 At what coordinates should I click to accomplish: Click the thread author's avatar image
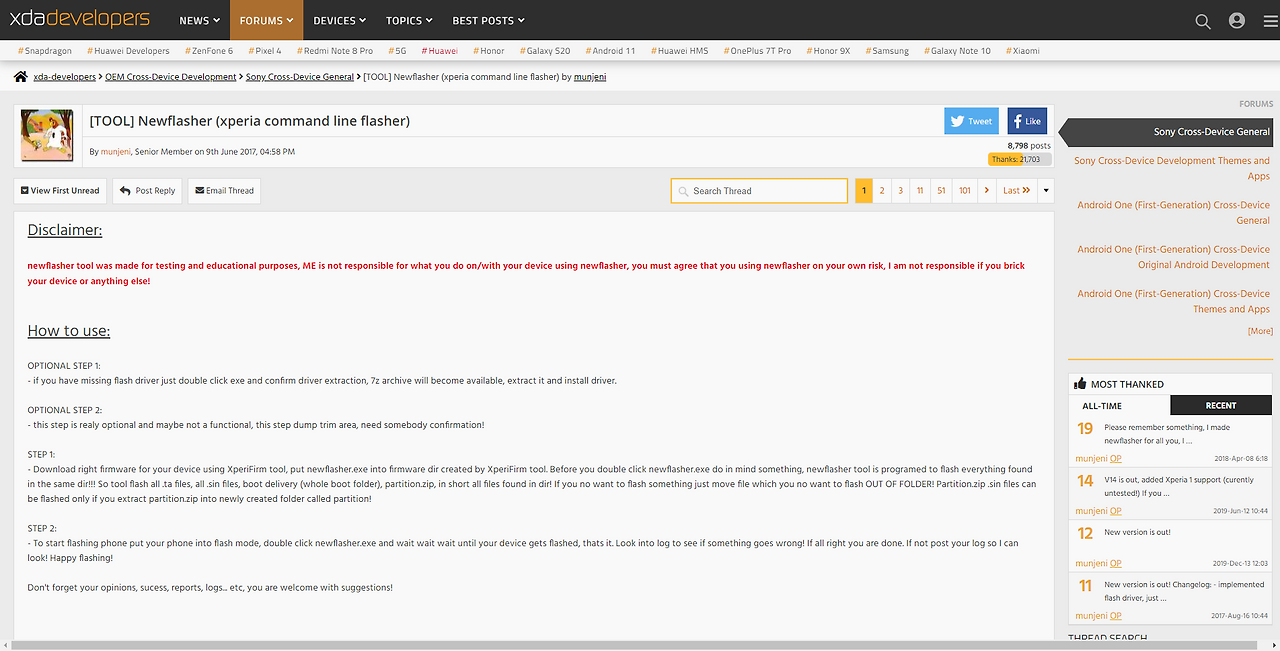coord(47,135)
